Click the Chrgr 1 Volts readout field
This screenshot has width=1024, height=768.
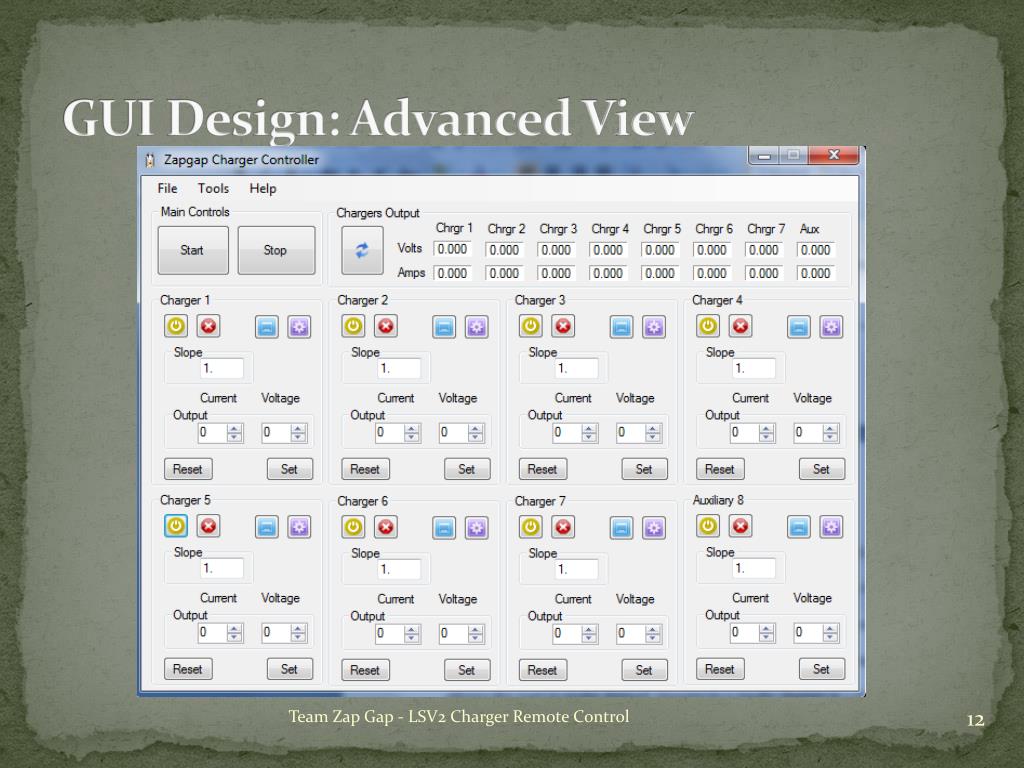click(453, 249)
